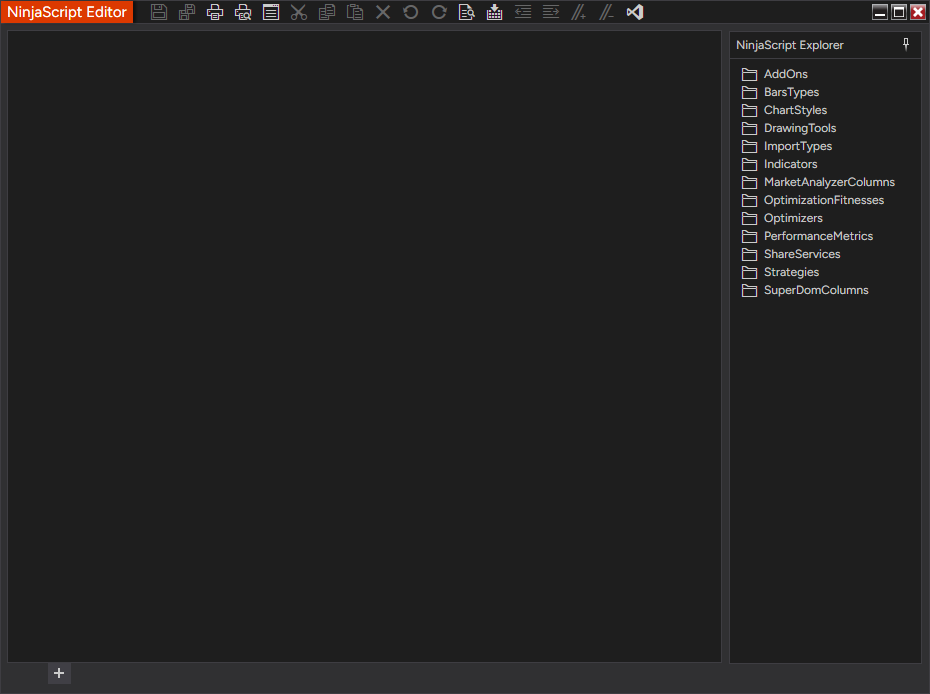The image size is (930, 694).
Task: Expand the ImportTypes folder
Action: (x=786, y=146)
